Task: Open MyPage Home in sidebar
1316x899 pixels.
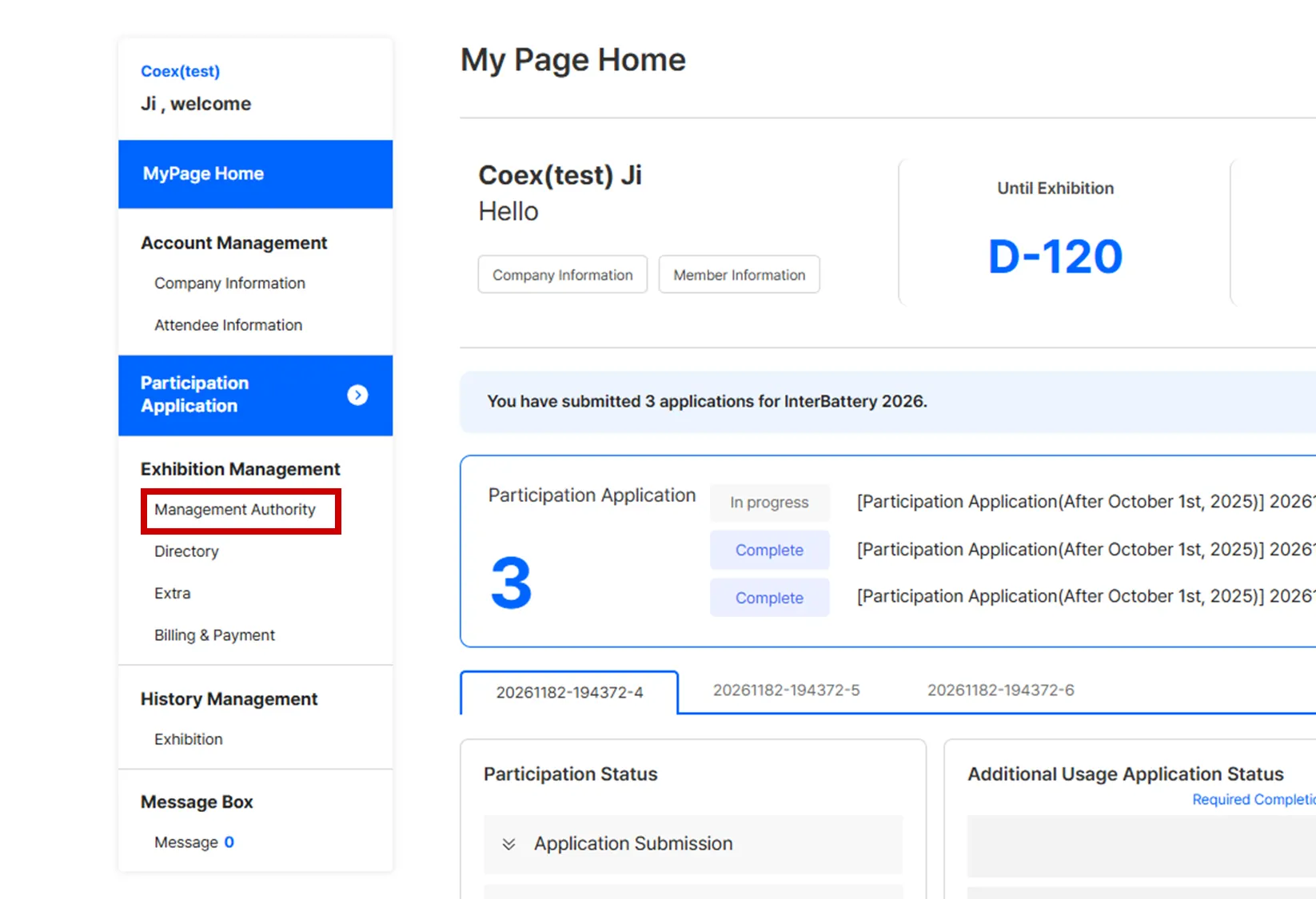Action: (255, 174)
